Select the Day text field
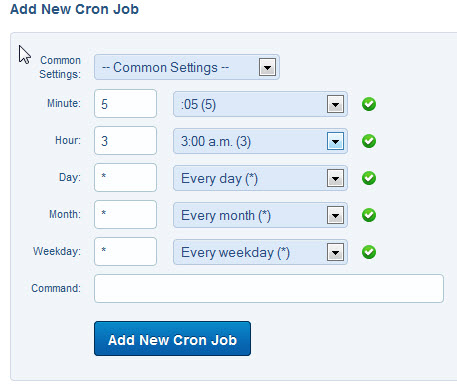Viewport: 457px width, 389px height. 125,178
